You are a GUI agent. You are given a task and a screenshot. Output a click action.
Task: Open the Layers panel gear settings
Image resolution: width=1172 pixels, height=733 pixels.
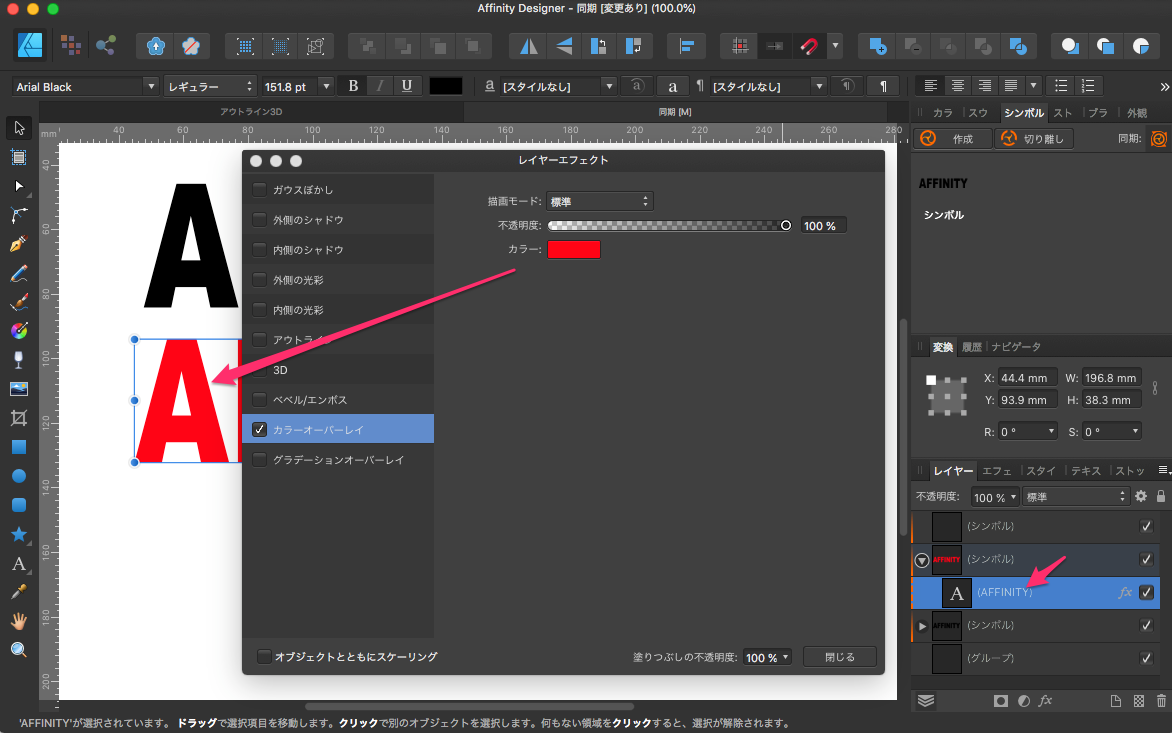coord(1141,496)
